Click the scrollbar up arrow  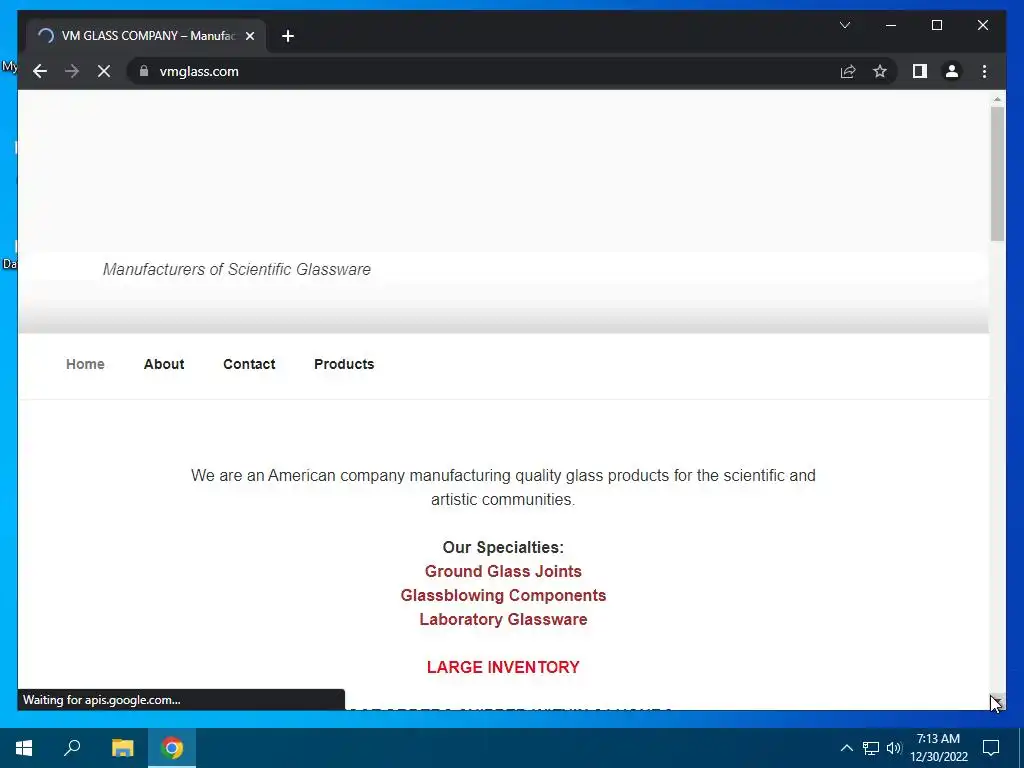point(997,99)
